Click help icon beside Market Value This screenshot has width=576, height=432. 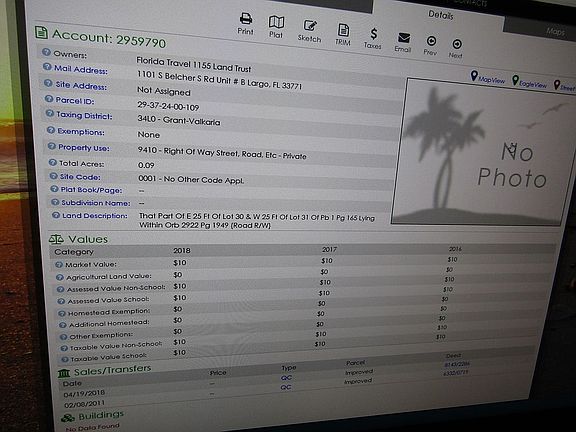59,264
